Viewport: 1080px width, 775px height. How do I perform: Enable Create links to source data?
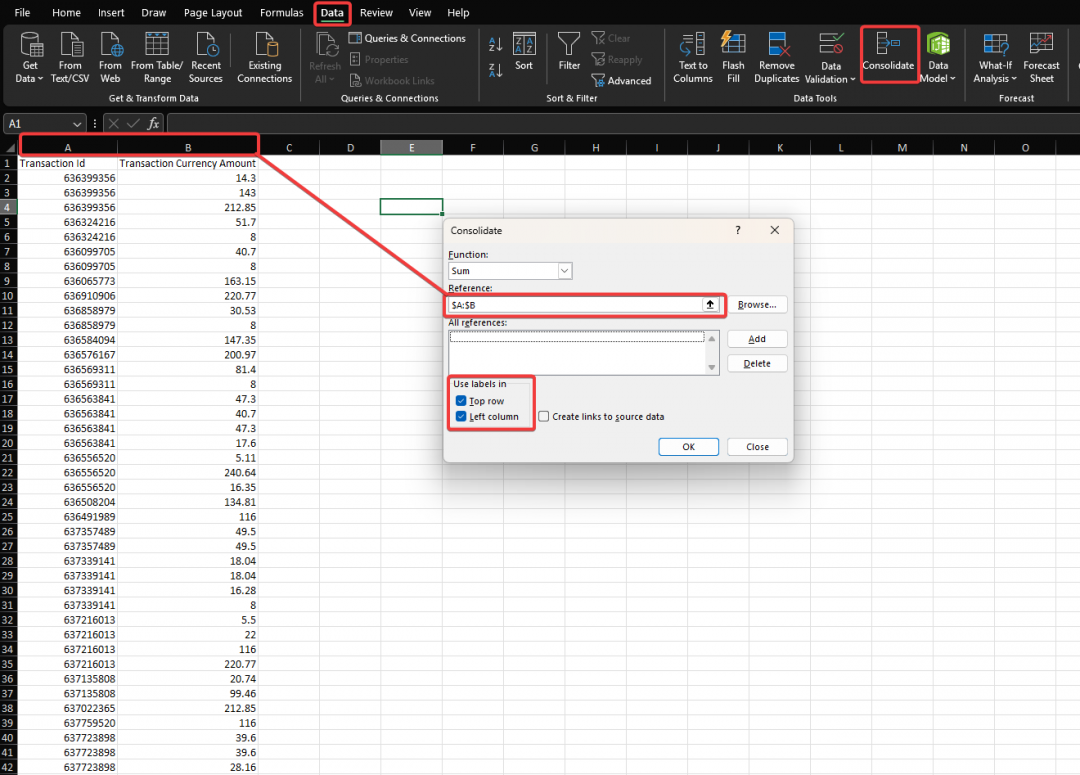545,416
